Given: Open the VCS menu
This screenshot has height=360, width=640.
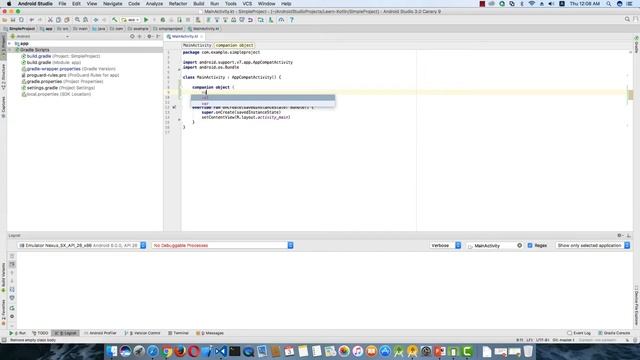Looking at the screenshot, I should (x=247, y=4).
